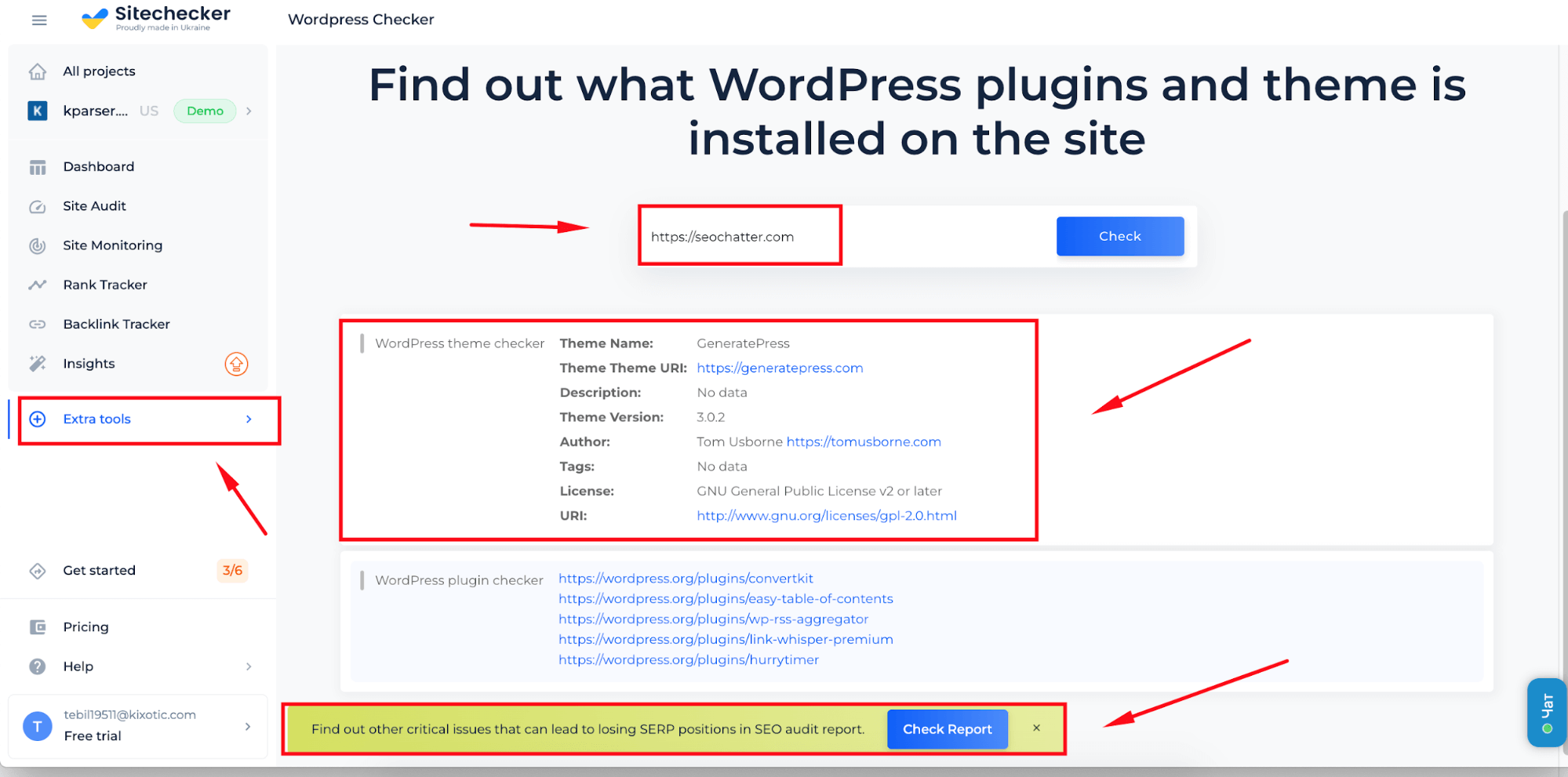Viewport: 1568px width, 777px height.
Task: Click the Sitechecker logo
Action: coord(156,17)
